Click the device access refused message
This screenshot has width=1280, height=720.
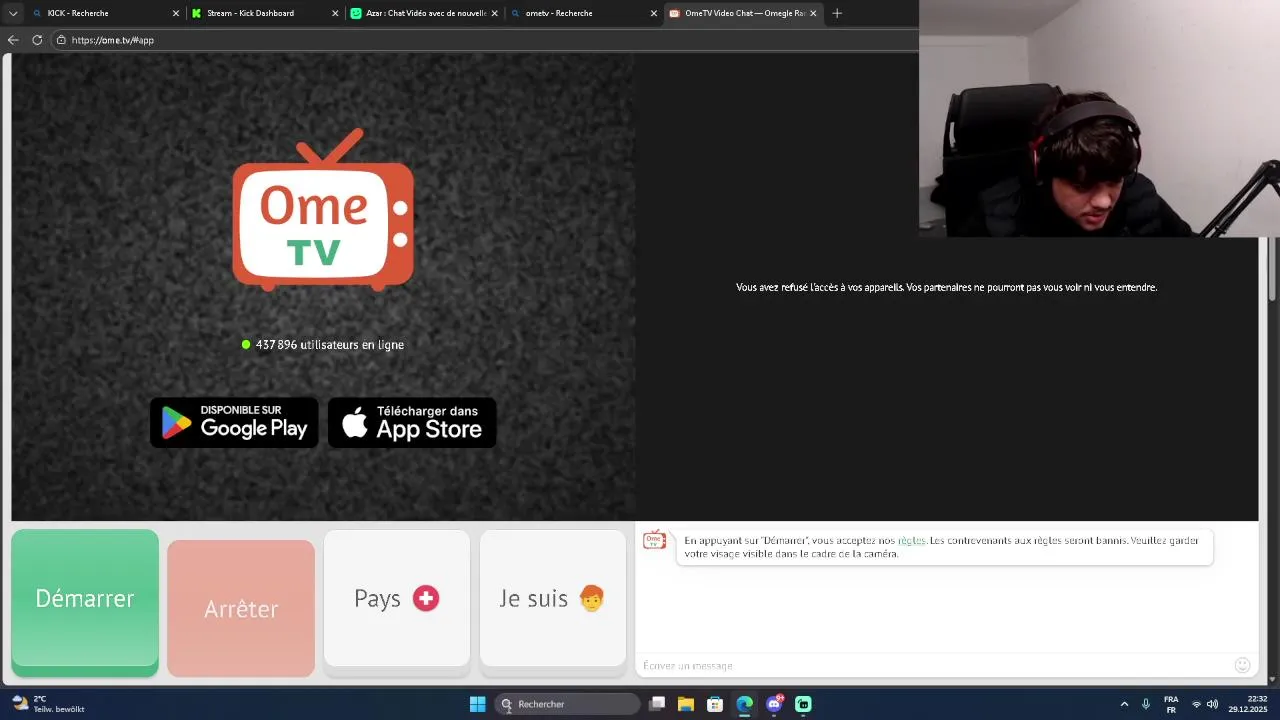(x=946, y=287)
